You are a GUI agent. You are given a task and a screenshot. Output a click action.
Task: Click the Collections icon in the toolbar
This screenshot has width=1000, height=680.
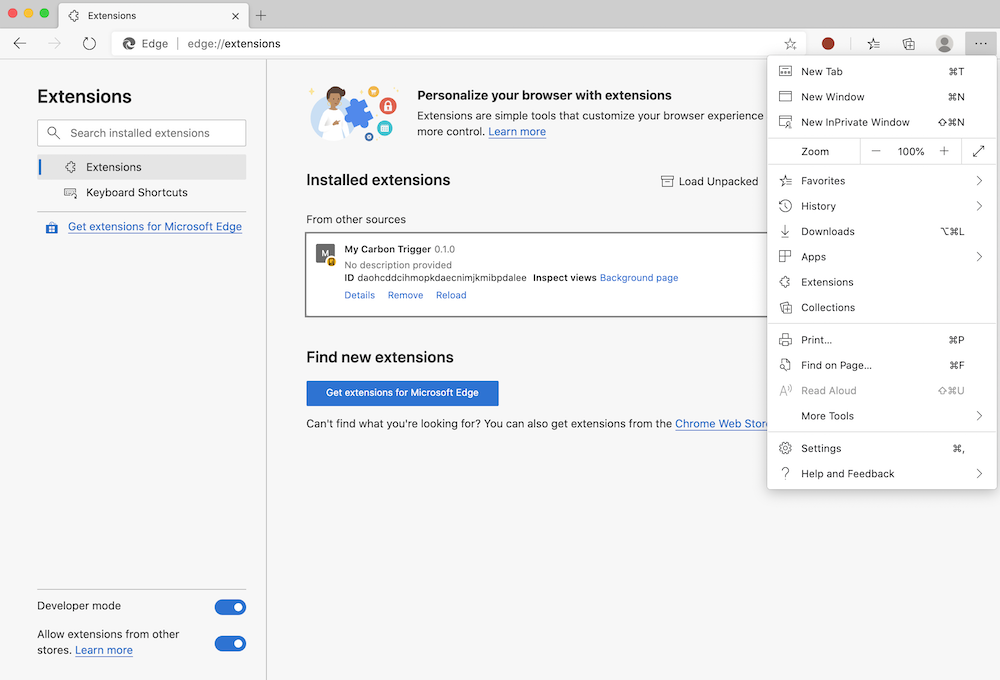(x=908, y=43)
